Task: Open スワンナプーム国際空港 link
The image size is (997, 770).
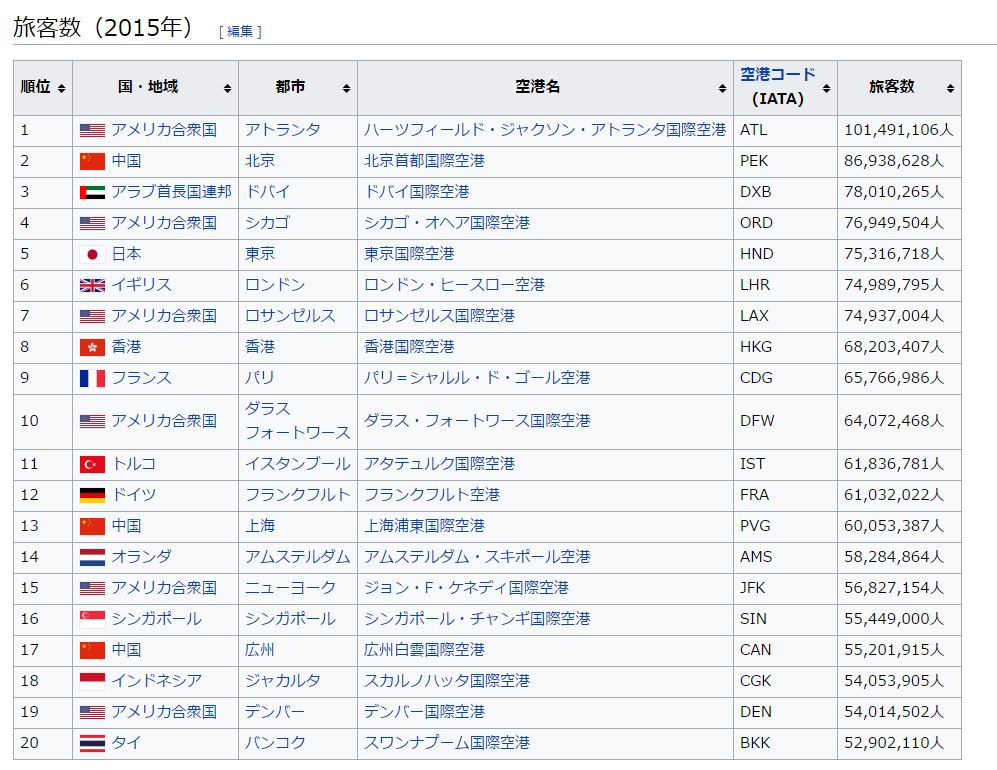Action: [446, 743]
